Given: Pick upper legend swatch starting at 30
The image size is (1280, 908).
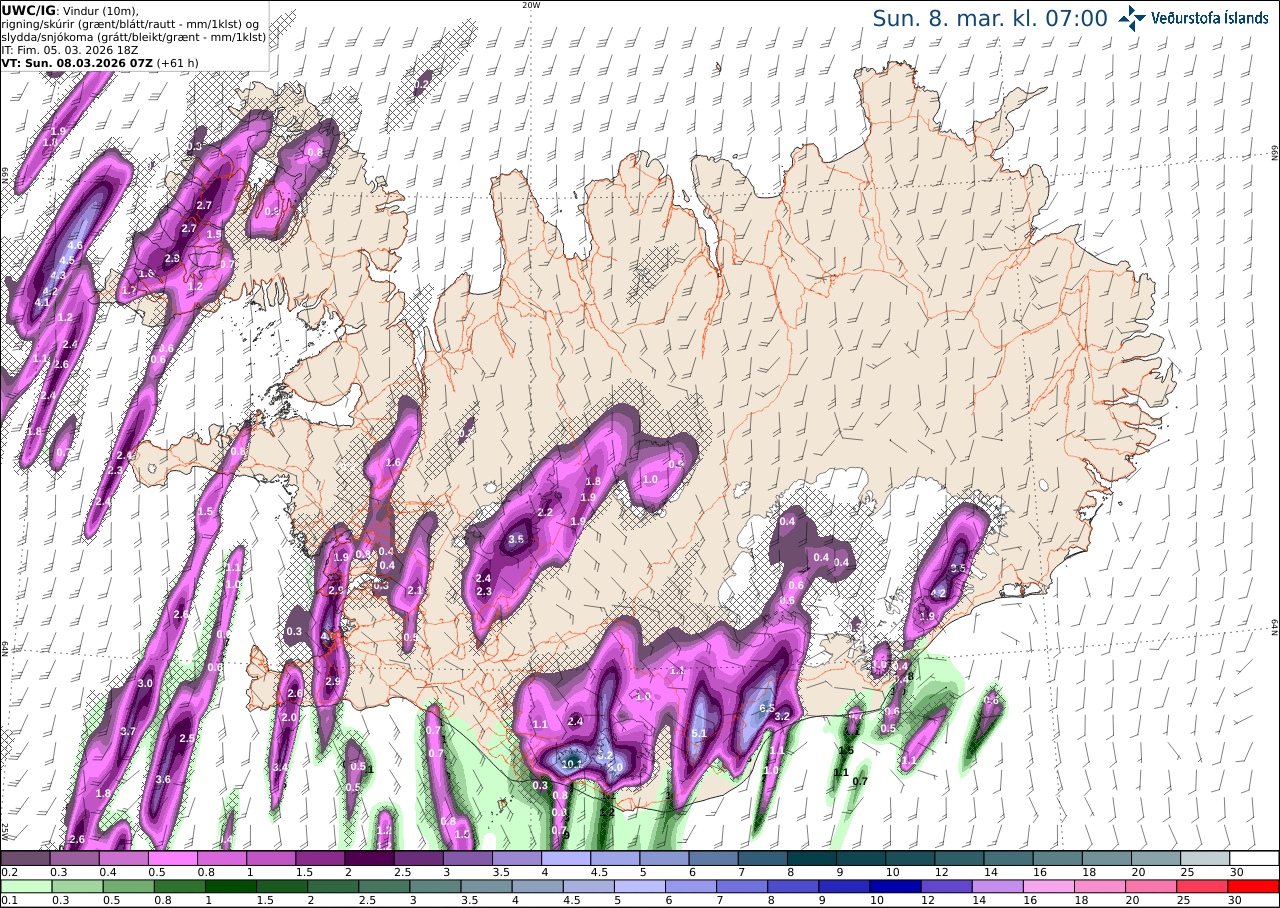Looking at the screenshot, I should pyautogui.click(x=1254, y=858).
